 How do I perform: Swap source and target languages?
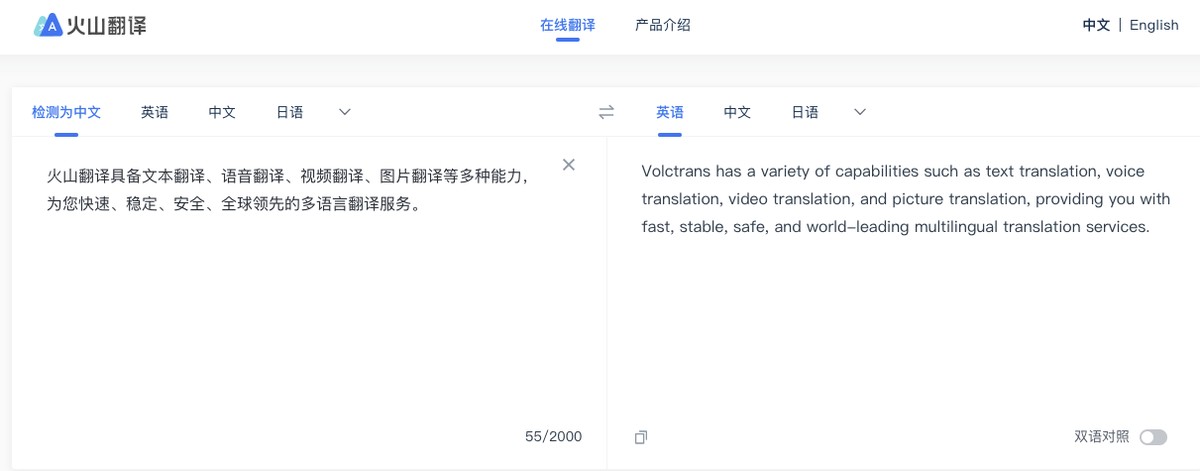click(x=606, y=112)
